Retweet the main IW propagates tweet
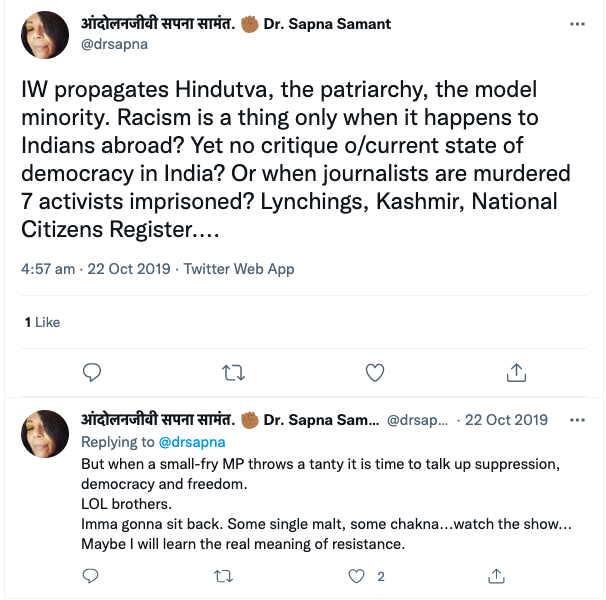 click(233, 372)
